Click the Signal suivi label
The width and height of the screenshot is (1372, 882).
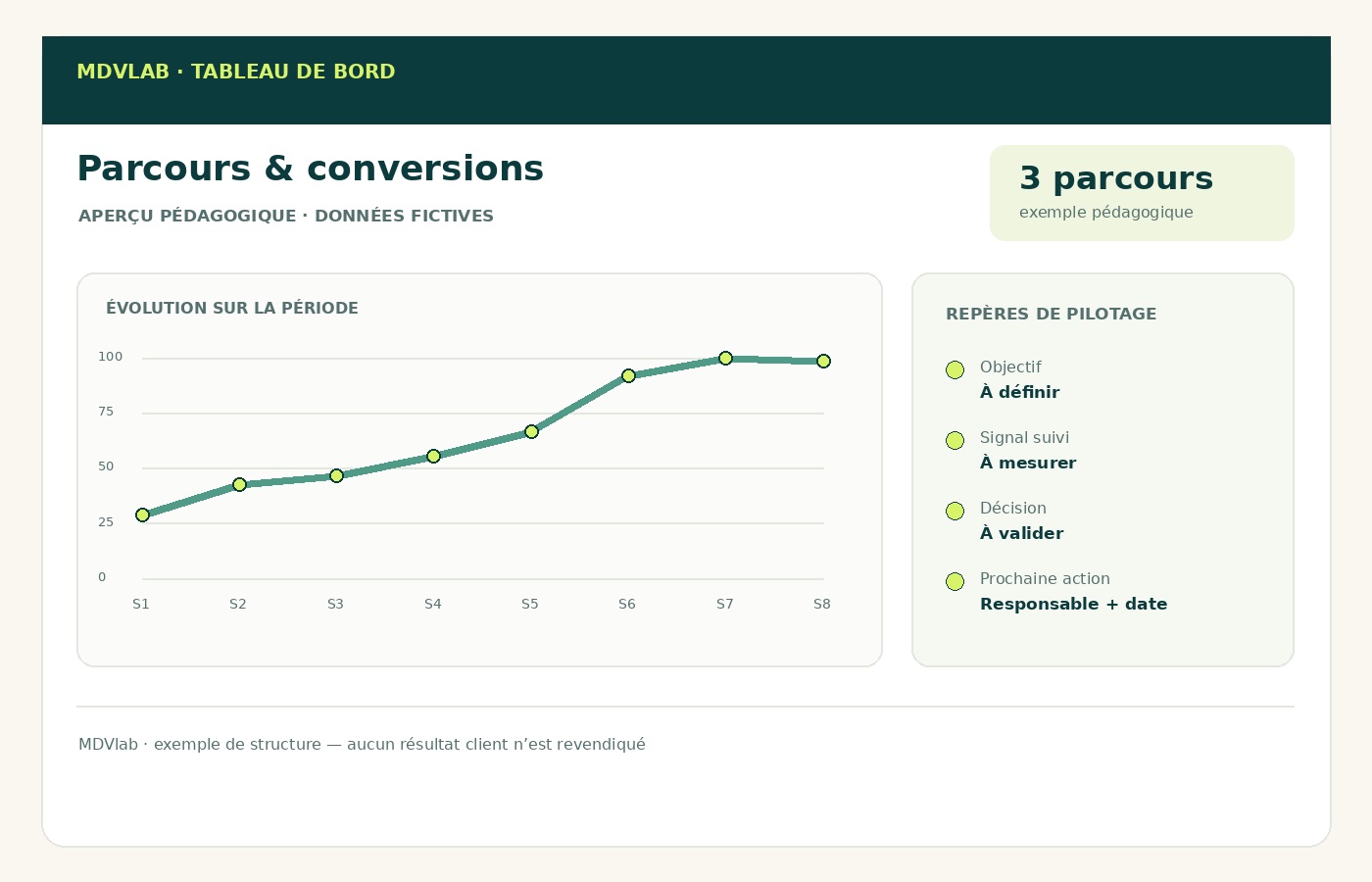pos(1024,437)
